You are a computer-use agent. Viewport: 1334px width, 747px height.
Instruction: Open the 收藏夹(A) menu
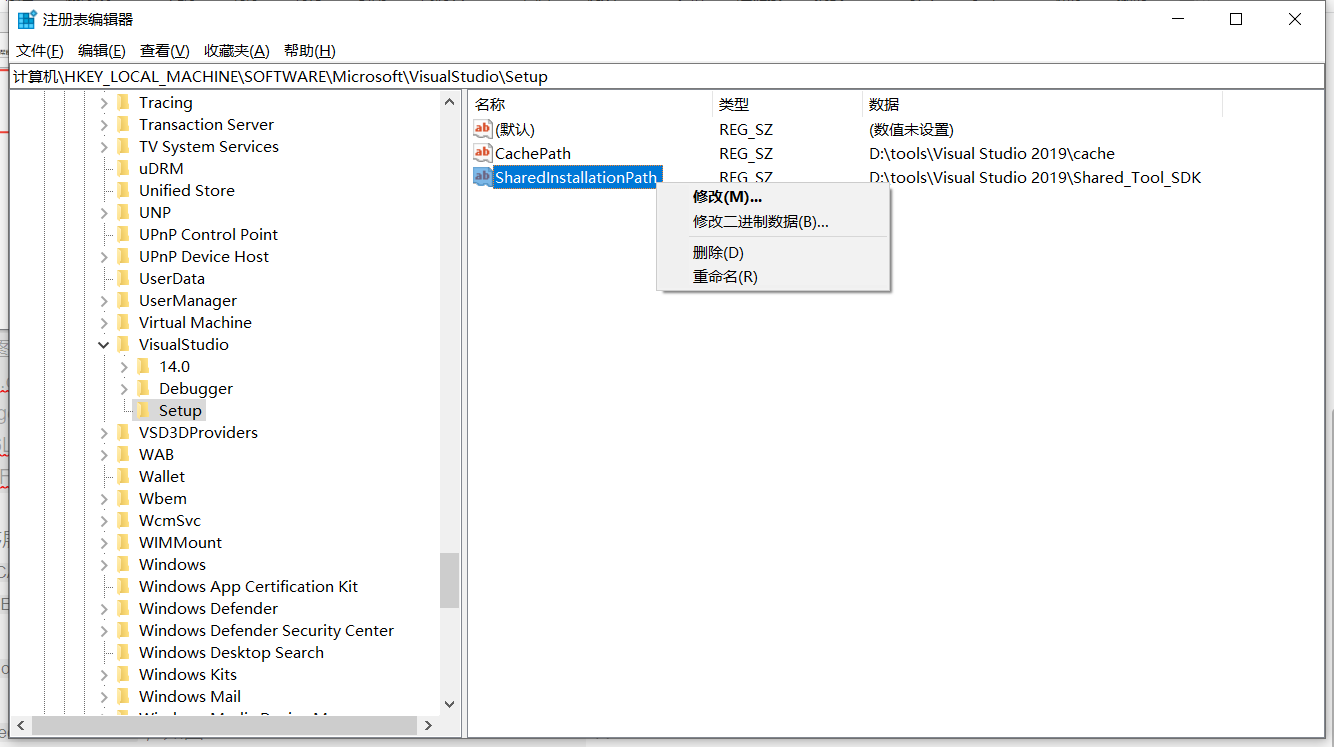[237, 51]
